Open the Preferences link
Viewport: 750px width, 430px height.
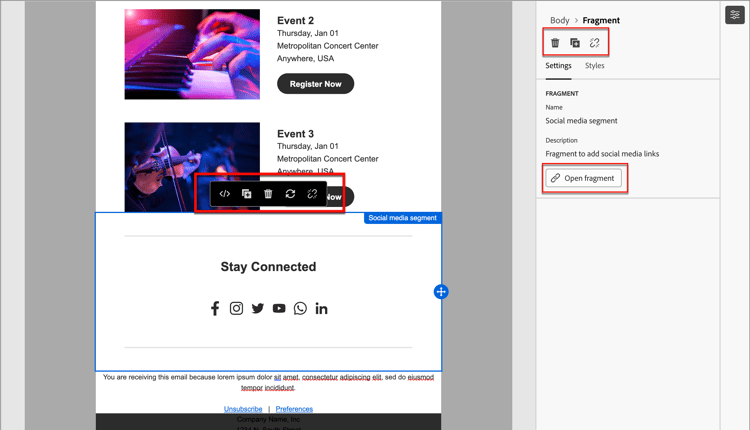click(x=294, y=409)
